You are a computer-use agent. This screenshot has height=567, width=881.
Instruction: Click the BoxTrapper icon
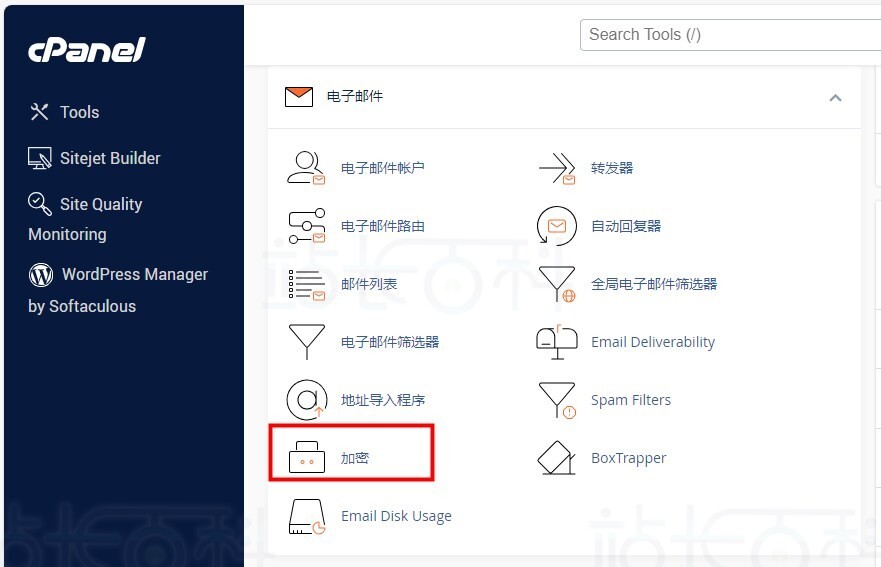click(556, 458)
